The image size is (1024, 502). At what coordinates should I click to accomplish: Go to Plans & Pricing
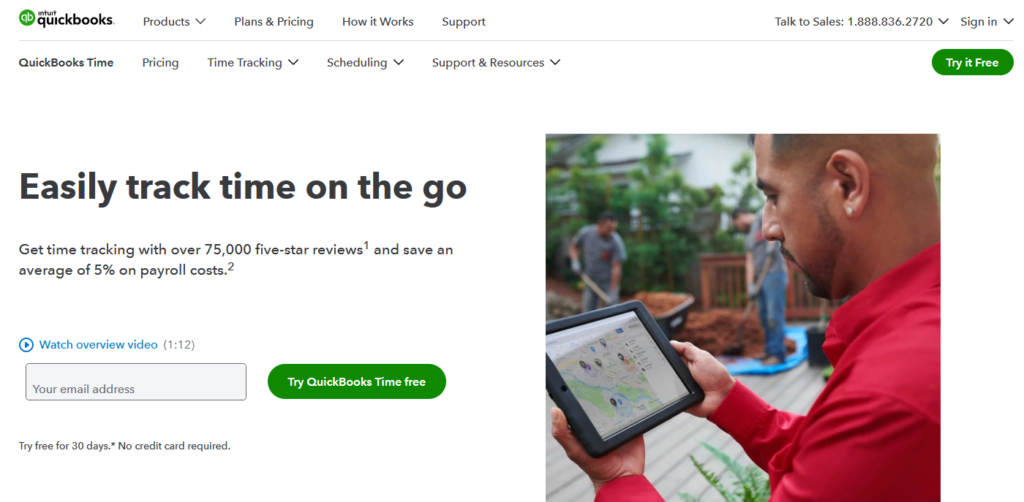274,22
